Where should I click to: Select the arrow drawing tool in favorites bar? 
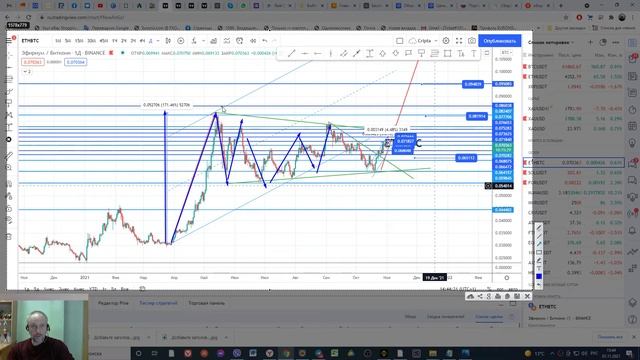357,53
